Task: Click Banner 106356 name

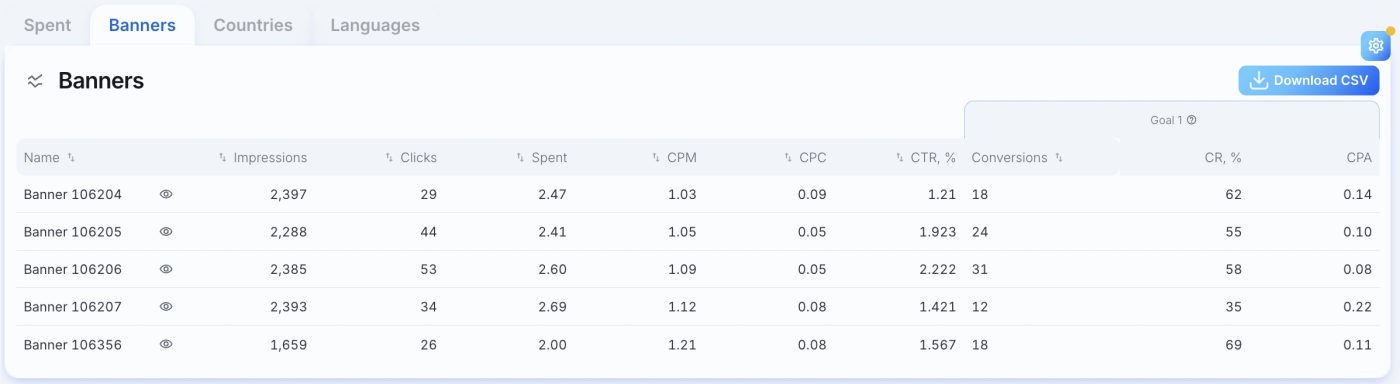Action: pos(73,344)
